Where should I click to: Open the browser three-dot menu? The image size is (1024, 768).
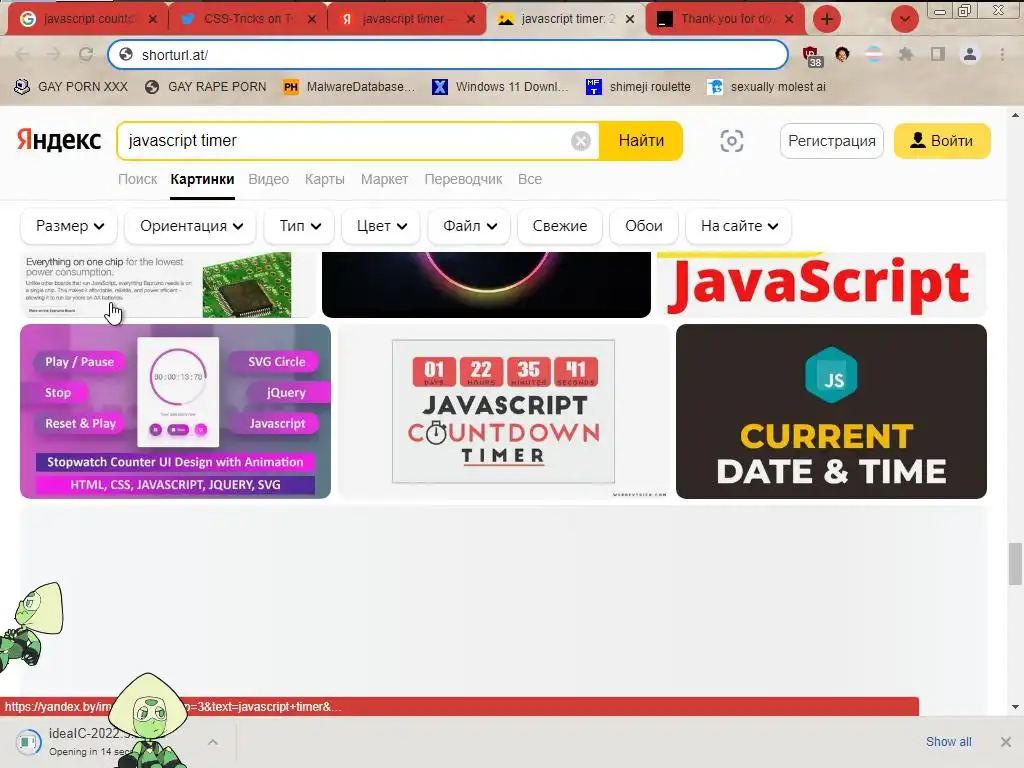pos(1002,55)
